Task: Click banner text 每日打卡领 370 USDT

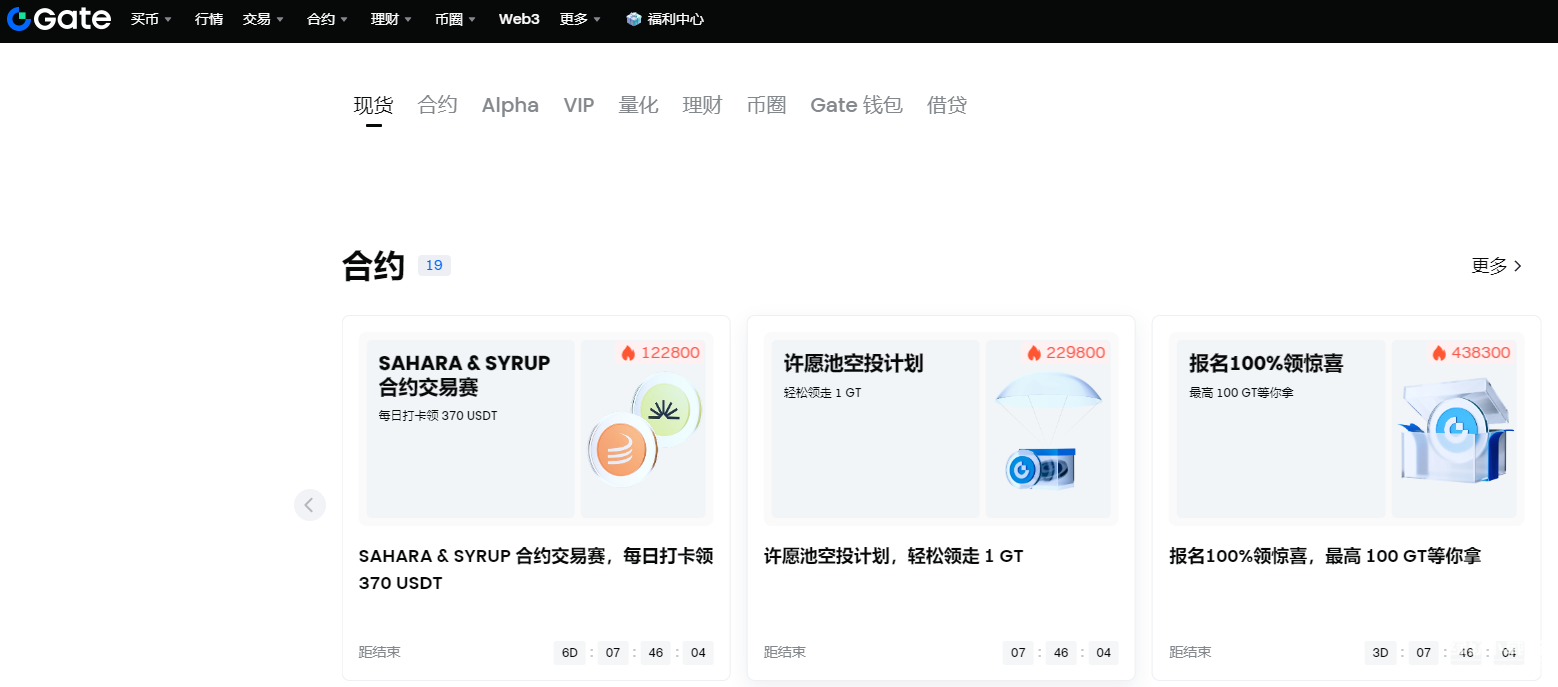Action: [x=438, y=415]
